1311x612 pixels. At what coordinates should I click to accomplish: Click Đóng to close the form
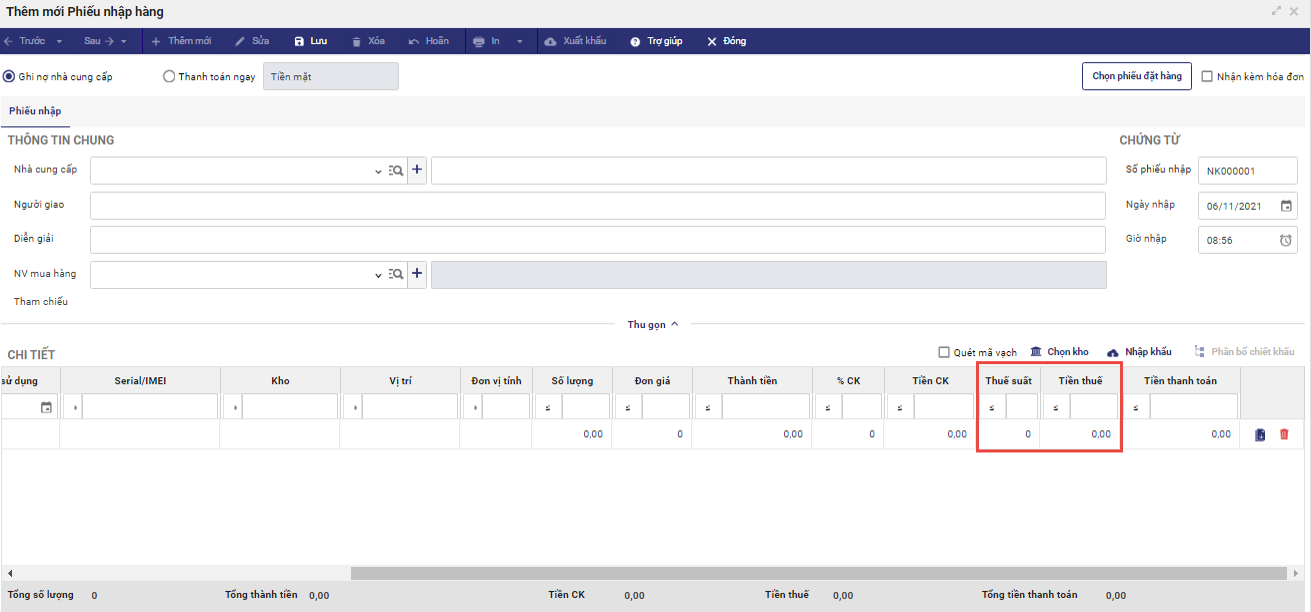726,41
